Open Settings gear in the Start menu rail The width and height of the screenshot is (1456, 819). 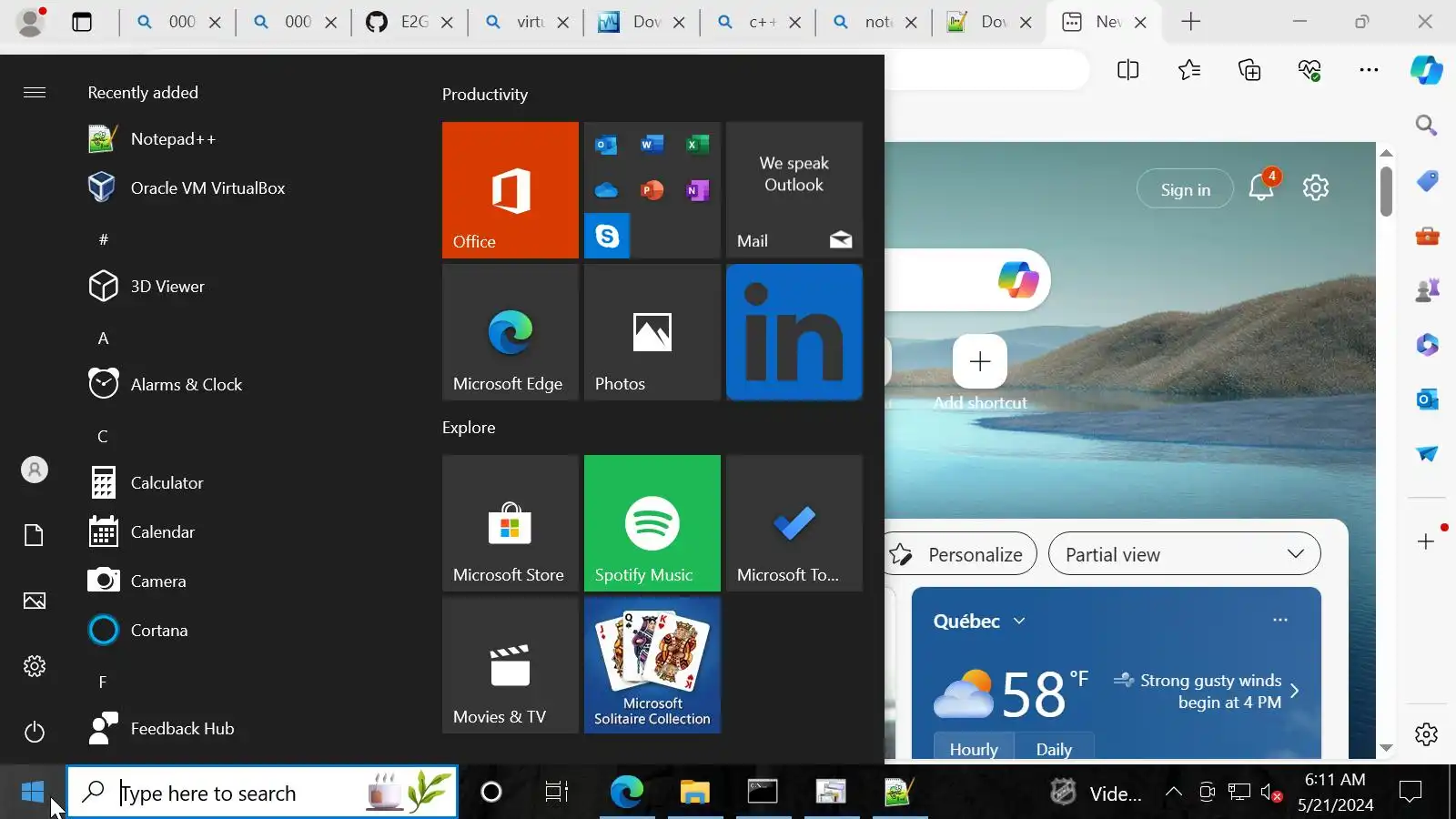35,666
